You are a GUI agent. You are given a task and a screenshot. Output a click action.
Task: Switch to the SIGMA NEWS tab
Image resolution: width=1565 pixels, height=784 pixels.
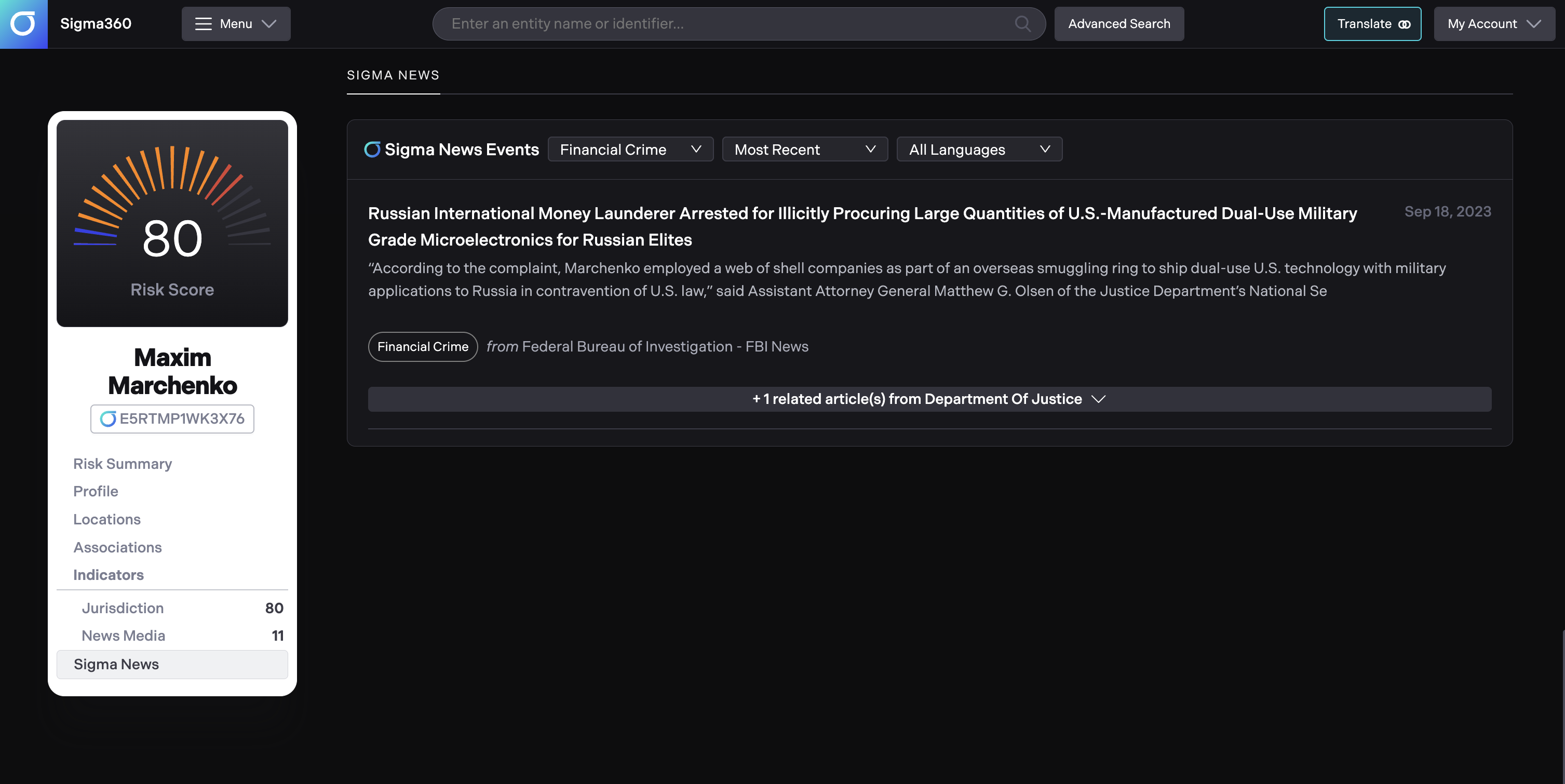(x=393, y=75)
